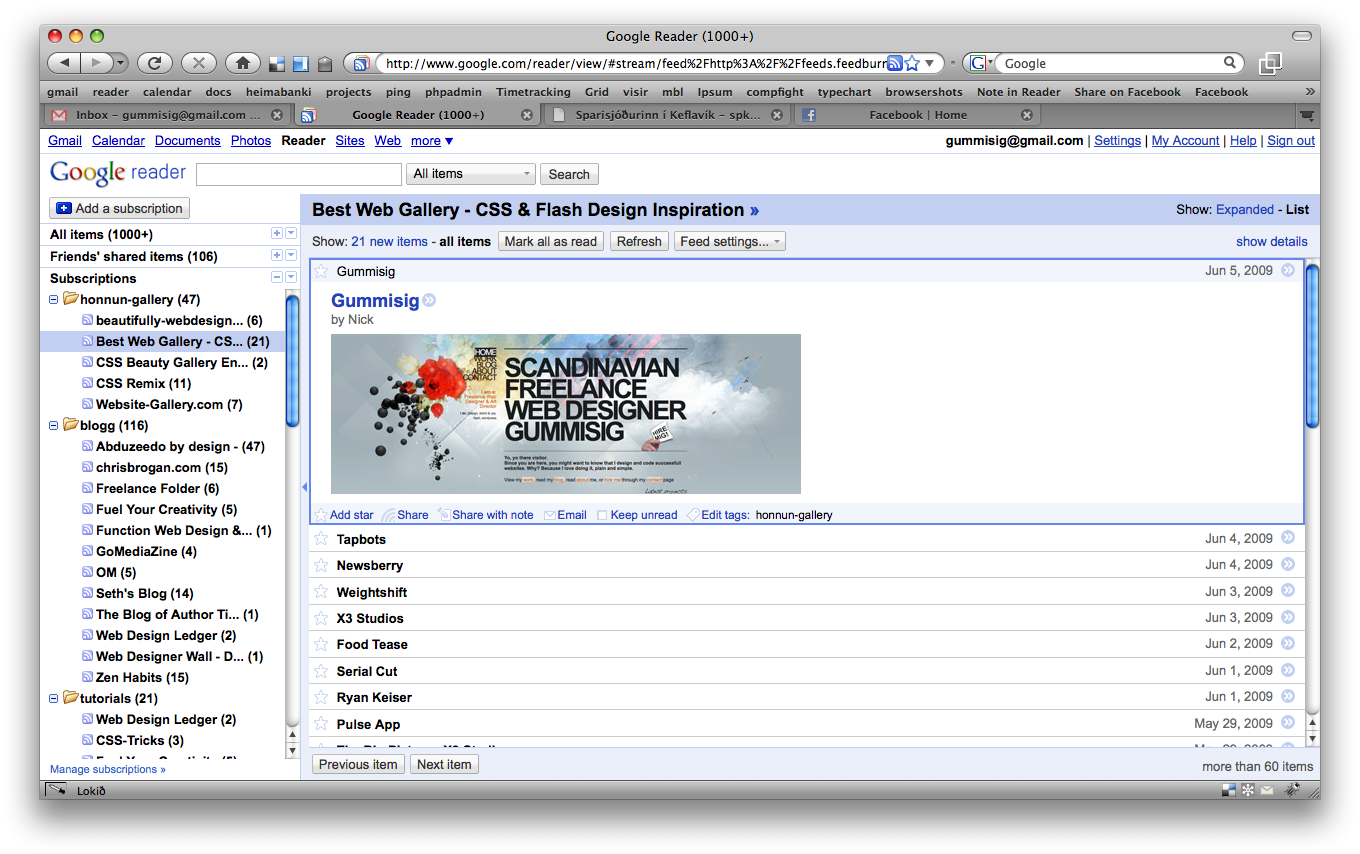
Task: Switch to the Sparisjóðurinn í Keflavík tab
Action: tap(668, 115)
